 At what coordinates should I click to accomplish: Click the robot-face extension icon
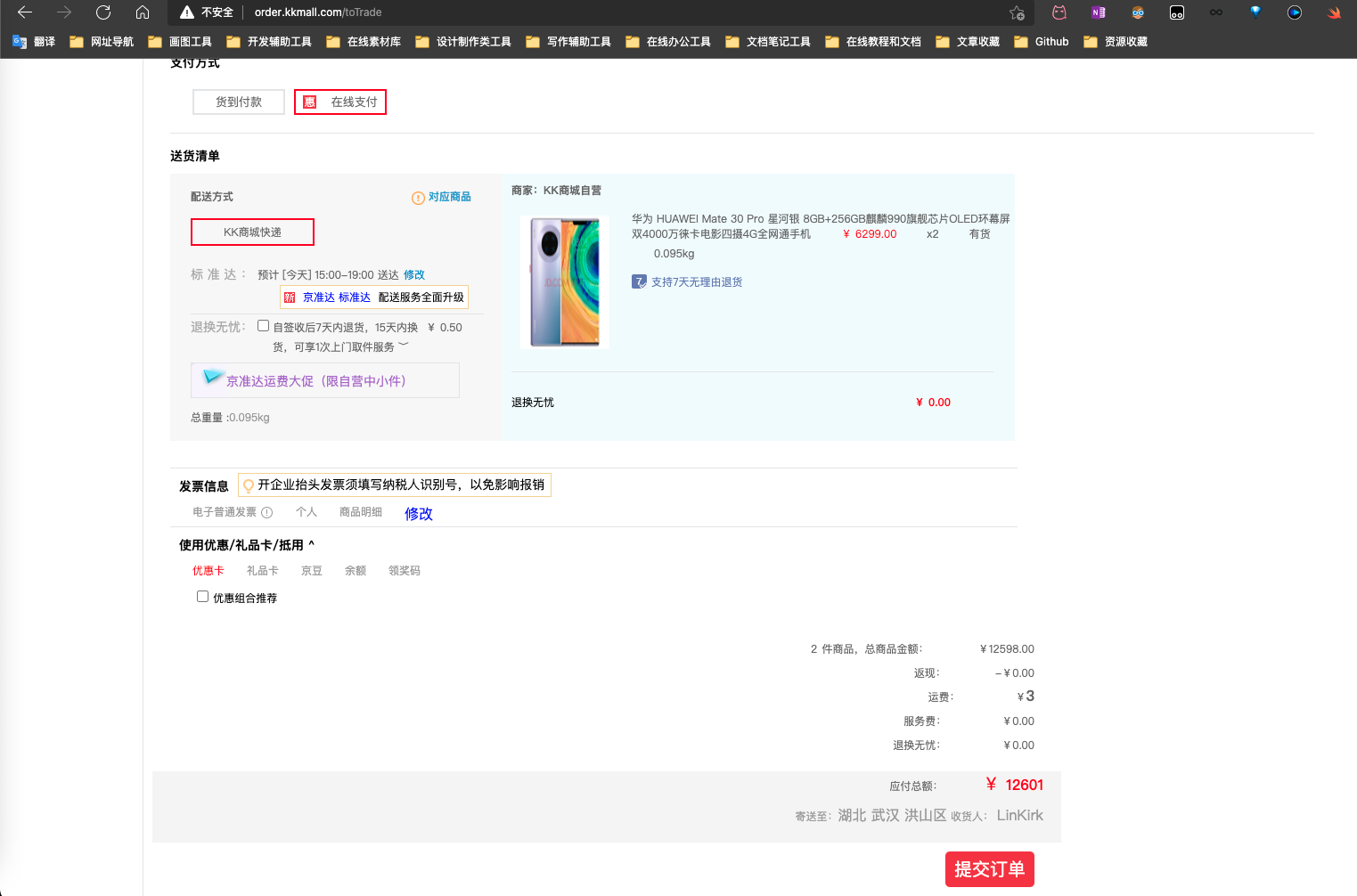1177,12
